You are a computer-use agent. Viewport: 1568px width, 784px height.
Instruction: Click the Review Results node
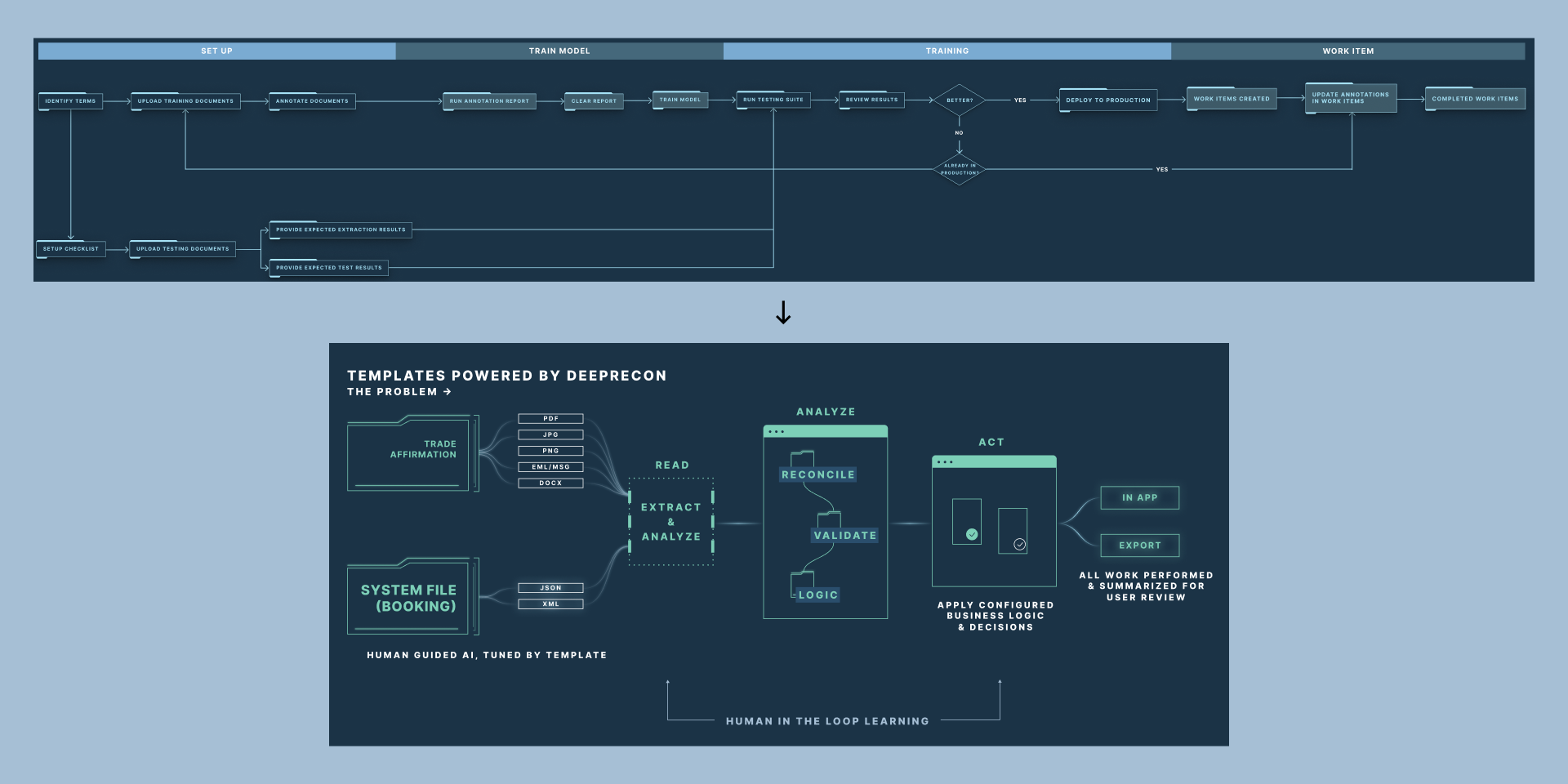coord(871,100)
